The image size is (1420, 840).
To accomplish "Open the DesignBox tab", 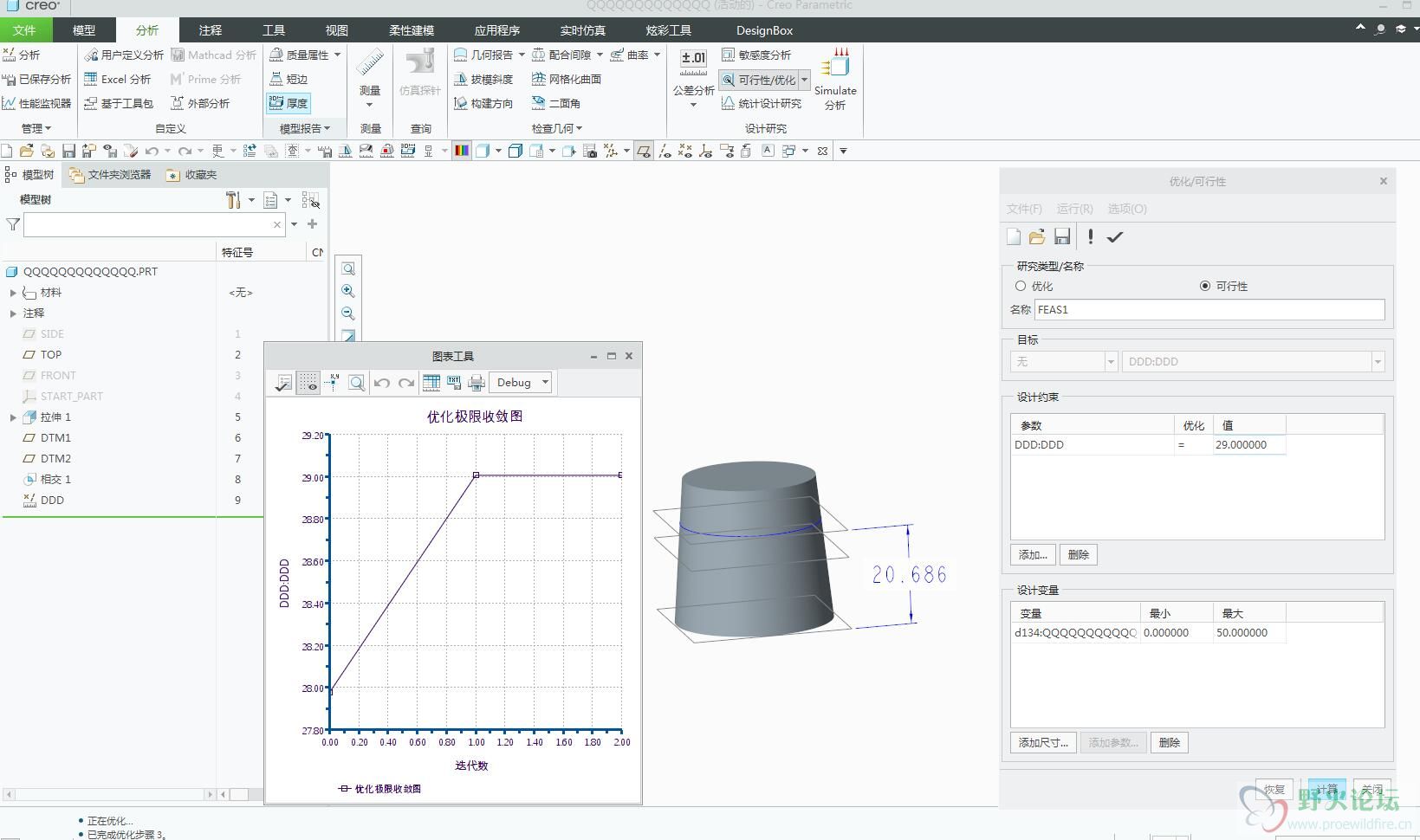I will pyautogui.click(x=764, y=30).
